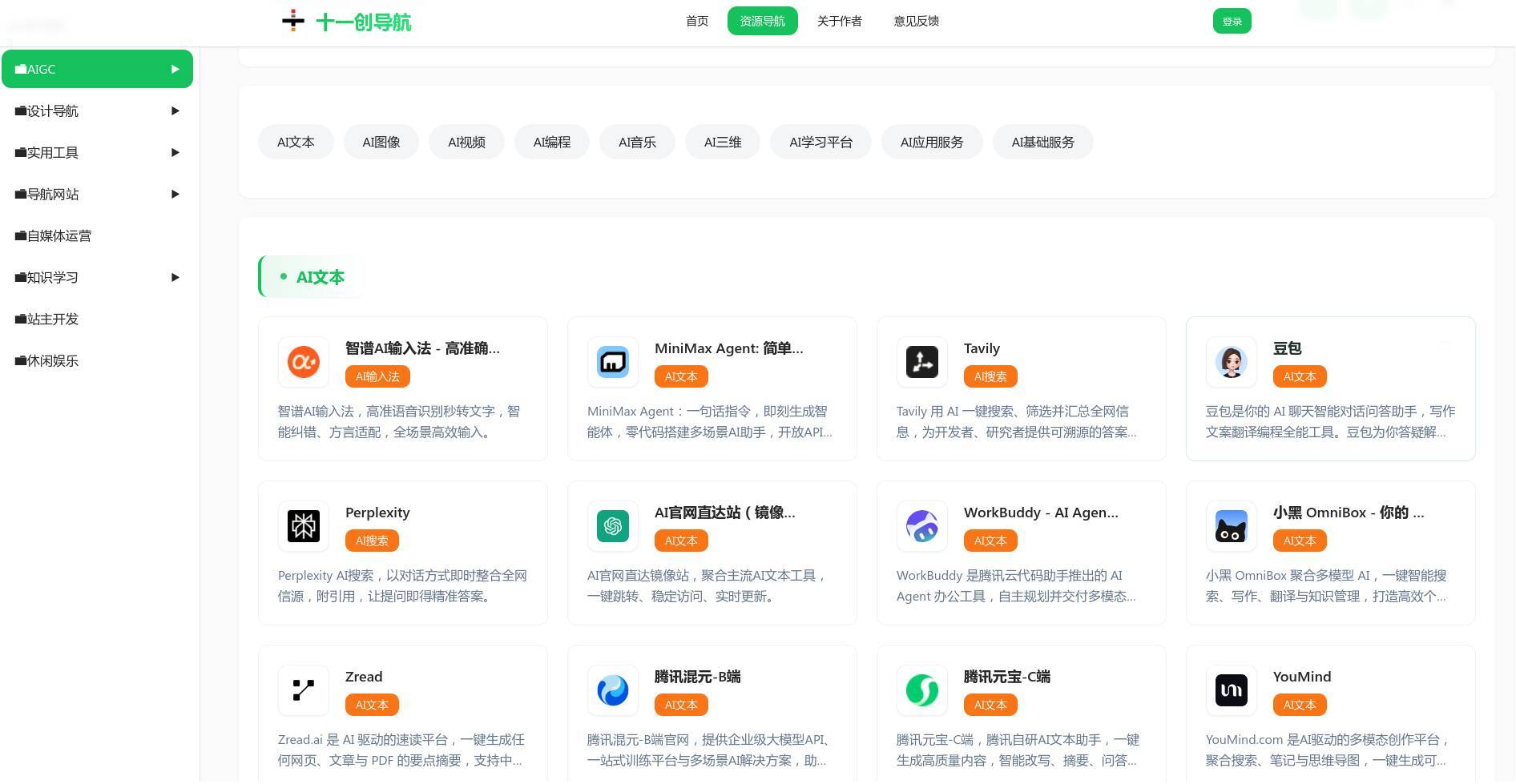The width and height of the screenshot is (1516, 784).
Task: Filter by AI学习平台 category pill
Action: click(x=820, y=142)
